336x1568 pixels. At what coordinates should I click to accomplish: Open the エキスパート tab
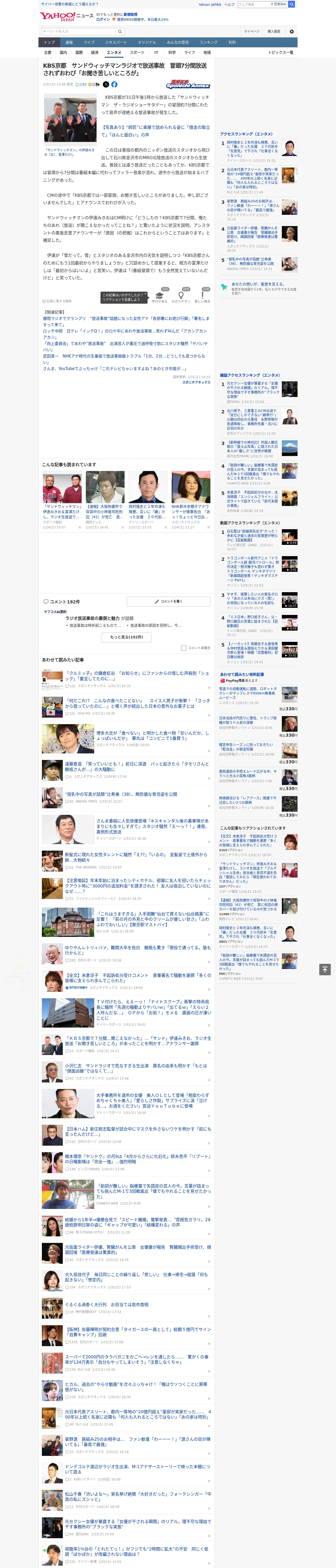pos(116,42)
